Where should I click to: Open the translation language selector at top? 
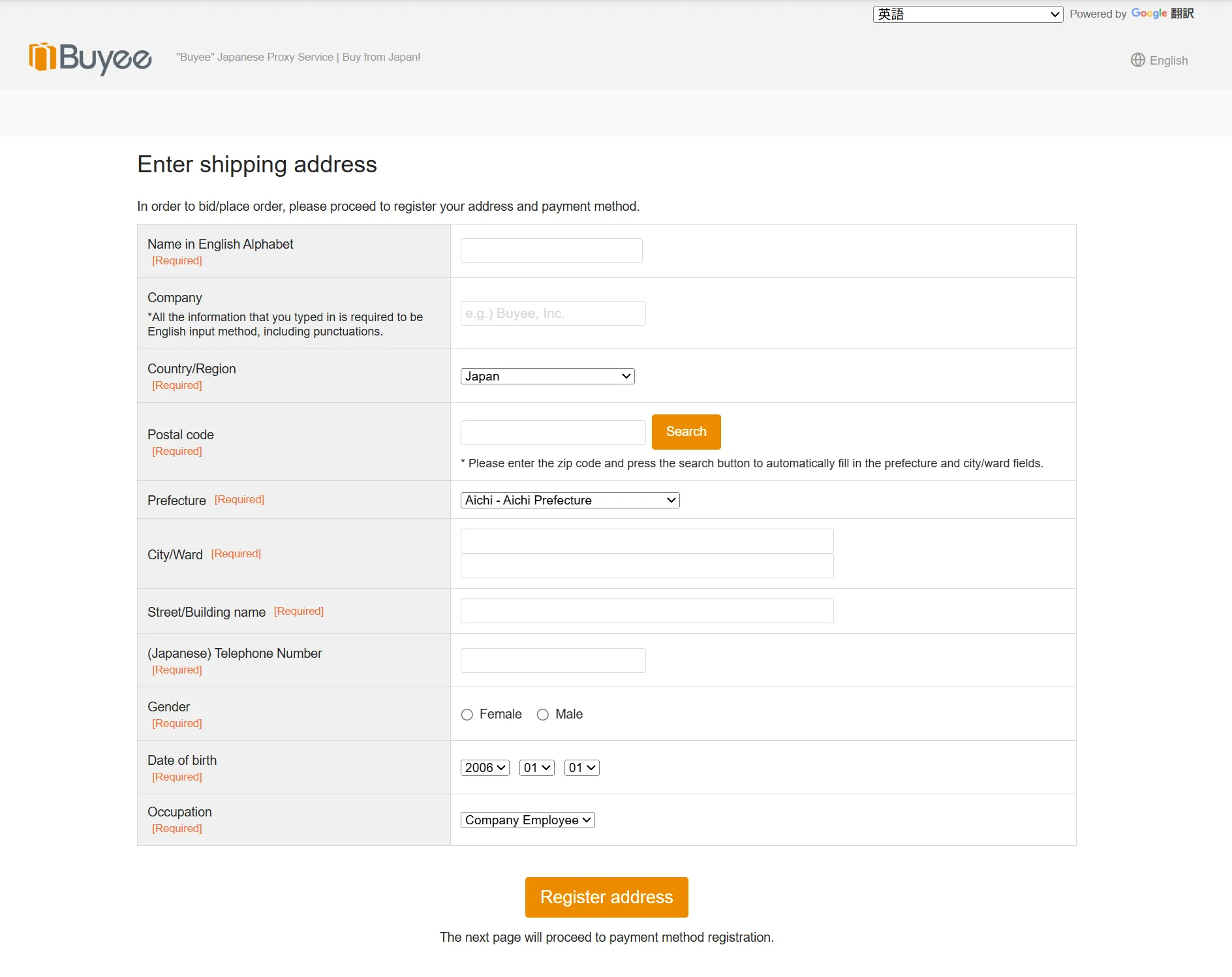click(x=968, y=14)
